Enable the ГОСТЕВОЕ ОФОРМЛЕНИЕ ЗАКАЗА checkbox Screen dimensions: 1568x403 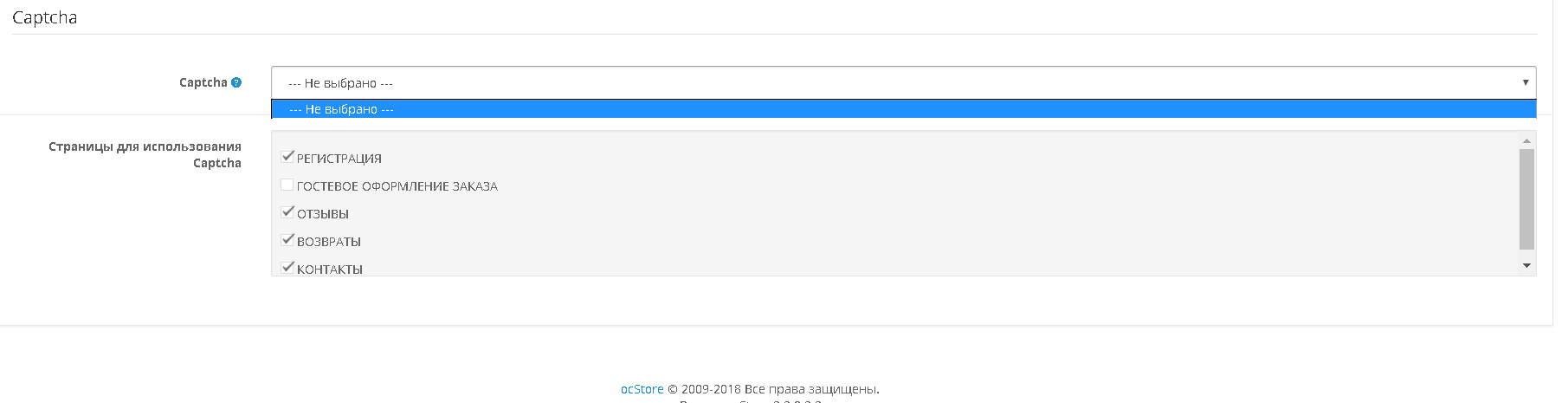[287, 185]
